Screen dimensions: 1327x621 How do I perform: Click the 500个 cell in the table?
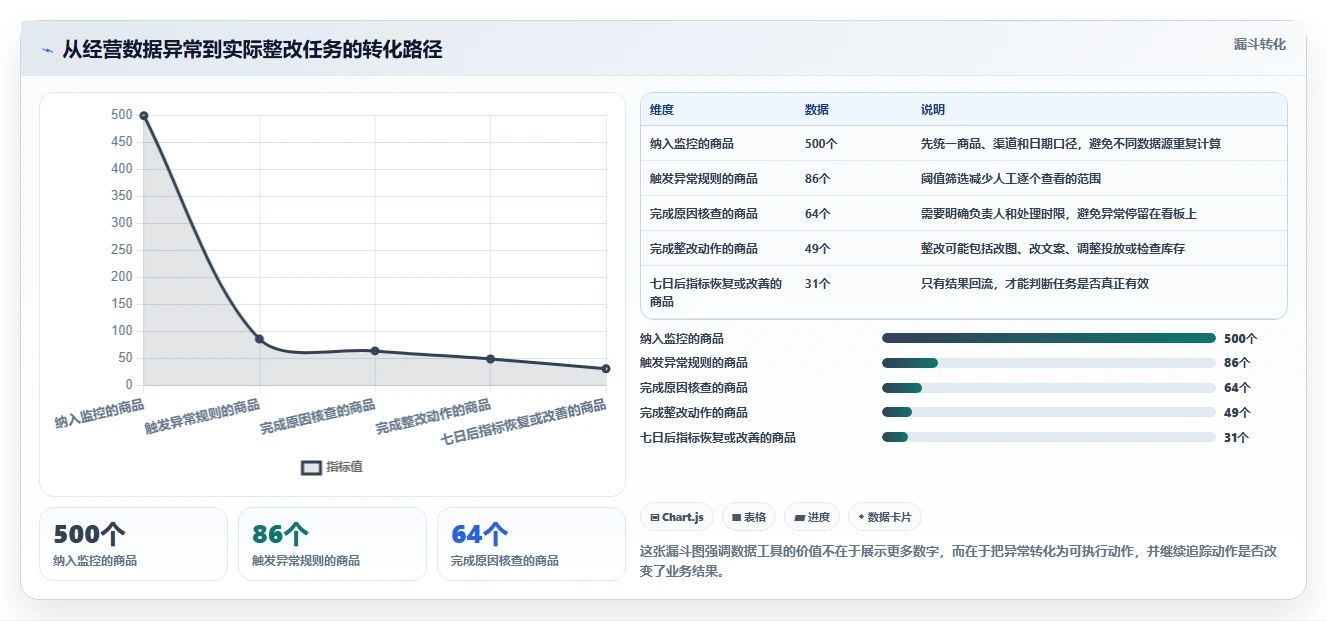821,144
